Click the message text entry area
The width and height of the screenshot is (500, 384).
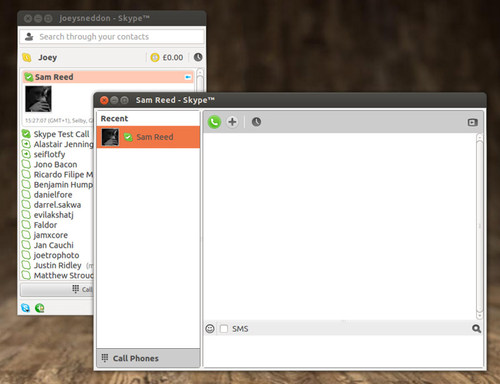(343, 351)
